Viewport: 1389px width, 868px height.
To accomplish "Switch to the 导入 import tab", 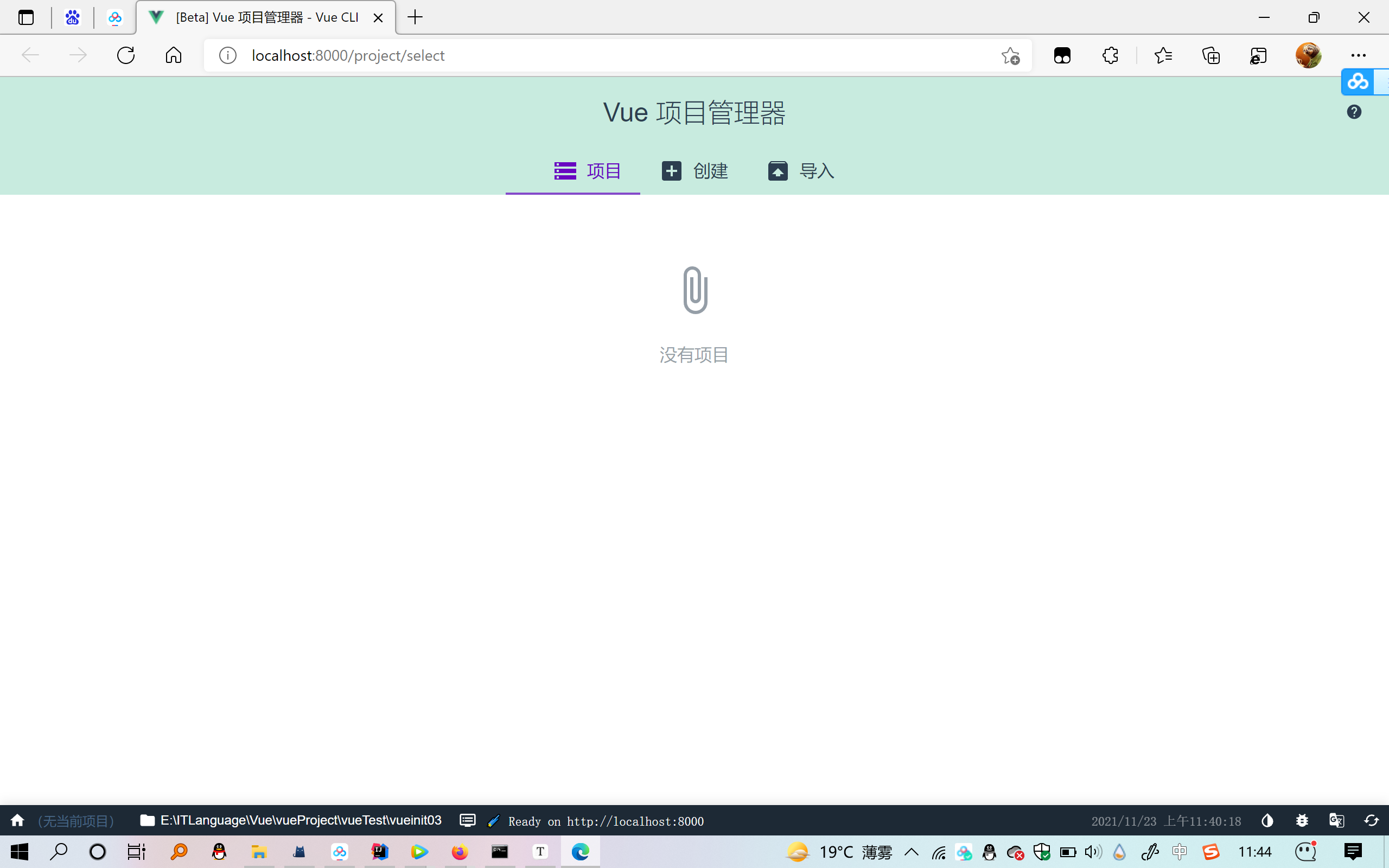I will 801,171.
